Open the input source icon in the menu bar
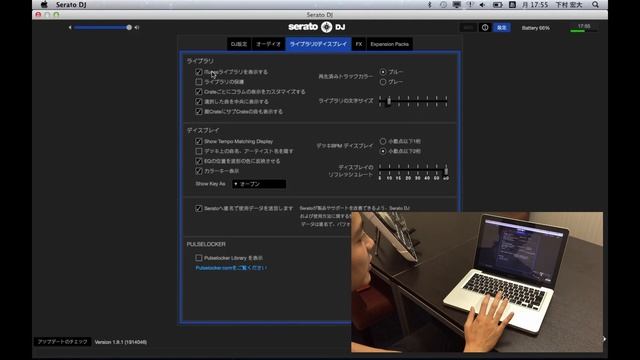The image size is (640, 360). 512,4
